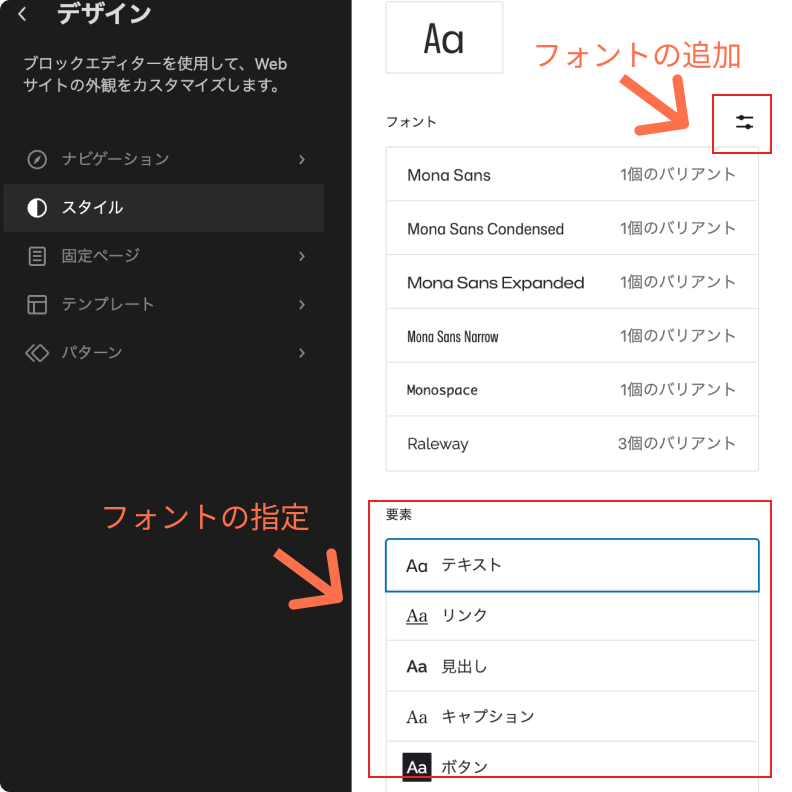792x792 pixels.
Task: Open the Mona Sans Expanded font row
Action: pyautogui.click(x=572, y=282)
